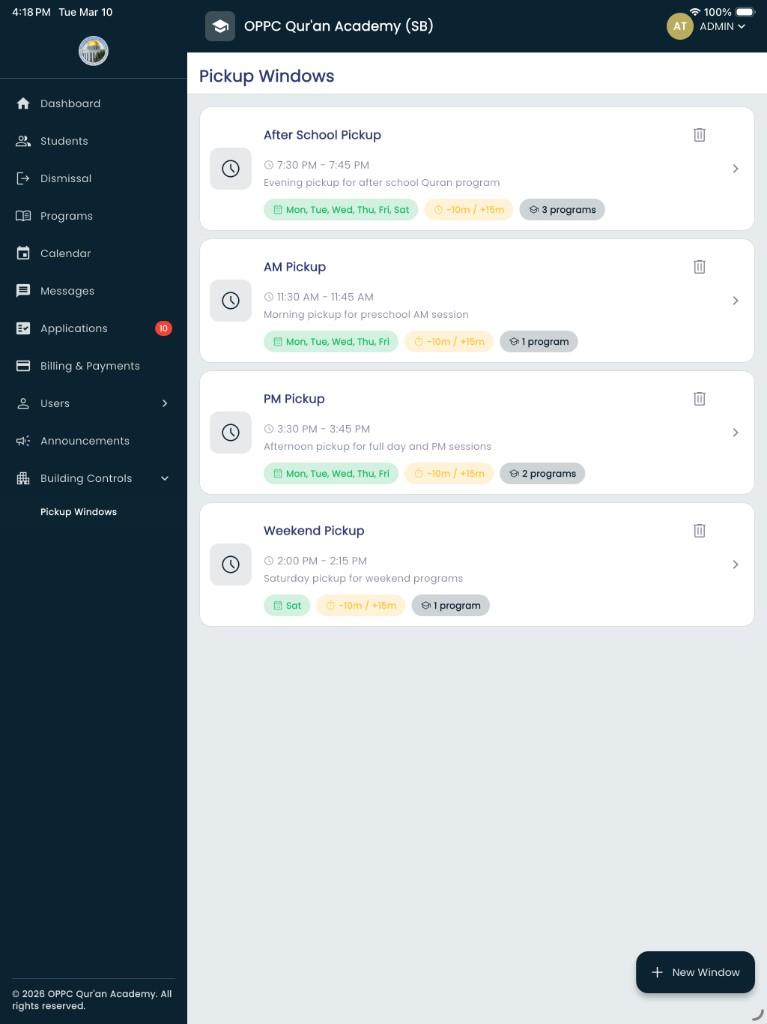Image resolution: width=767 pixels, height=1024 pixels.
Task: Open Billing & Payments page
Action: (90, 366)
